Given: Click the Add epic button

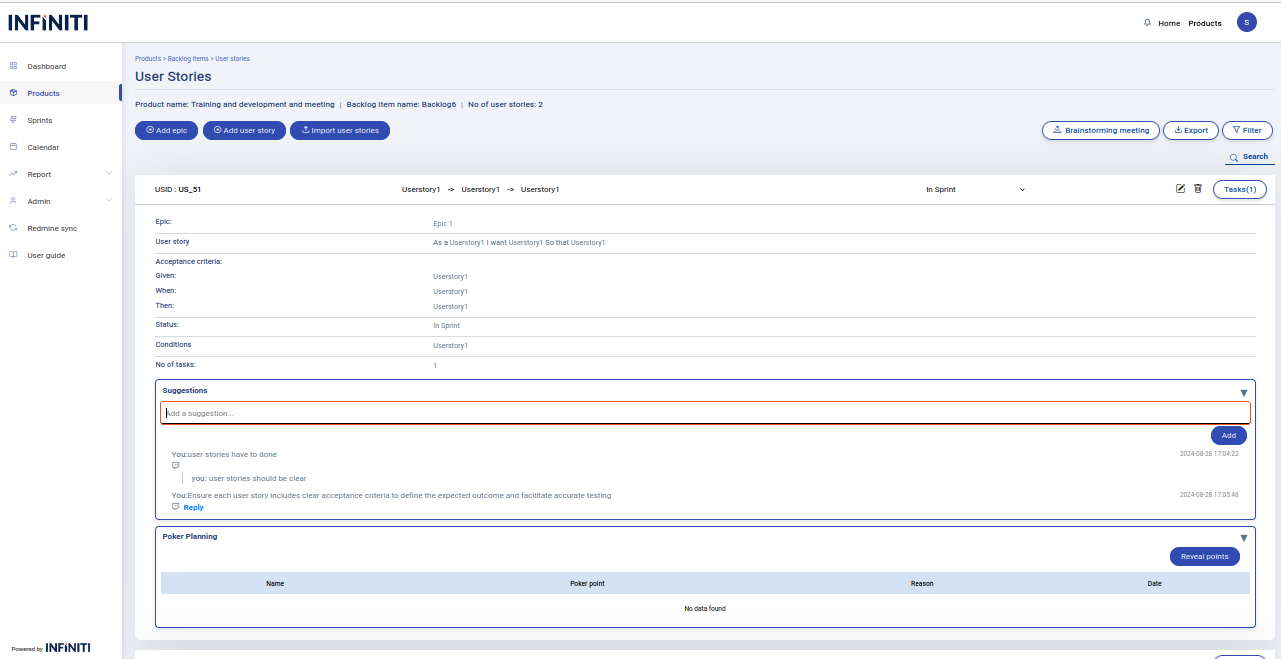Looking at the screenshot, I should 166,130.
